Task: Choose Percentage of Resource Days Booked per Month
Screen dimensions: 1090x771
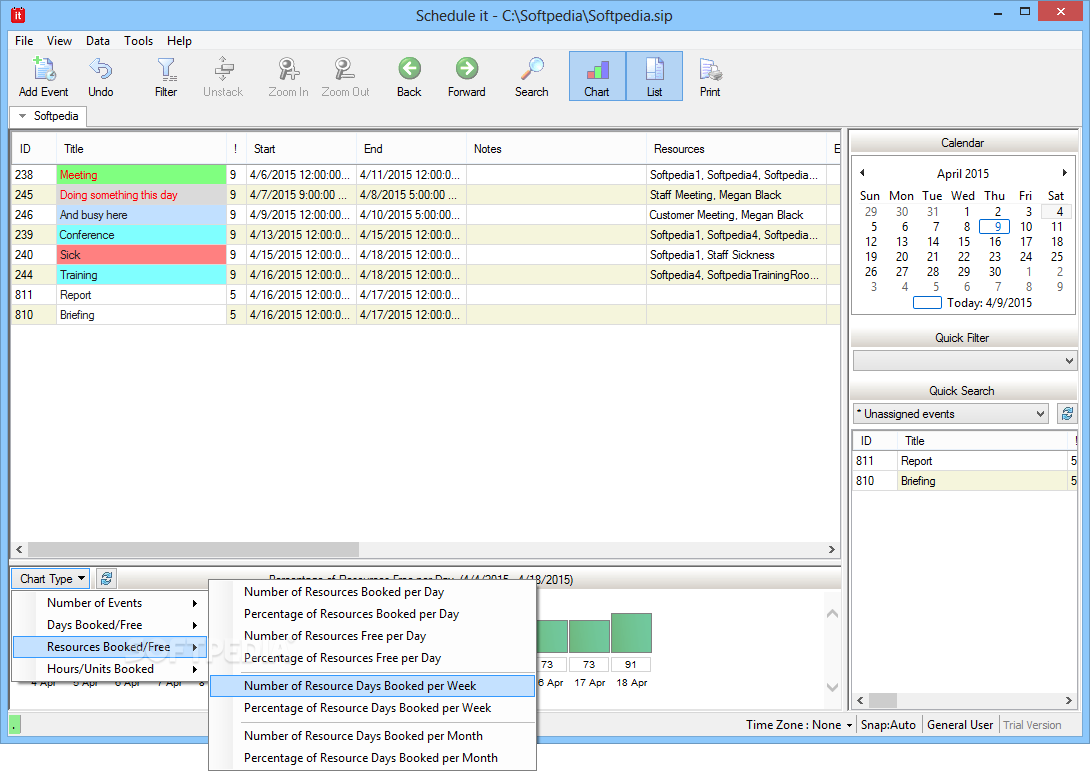Action: (x=373, y=758)
